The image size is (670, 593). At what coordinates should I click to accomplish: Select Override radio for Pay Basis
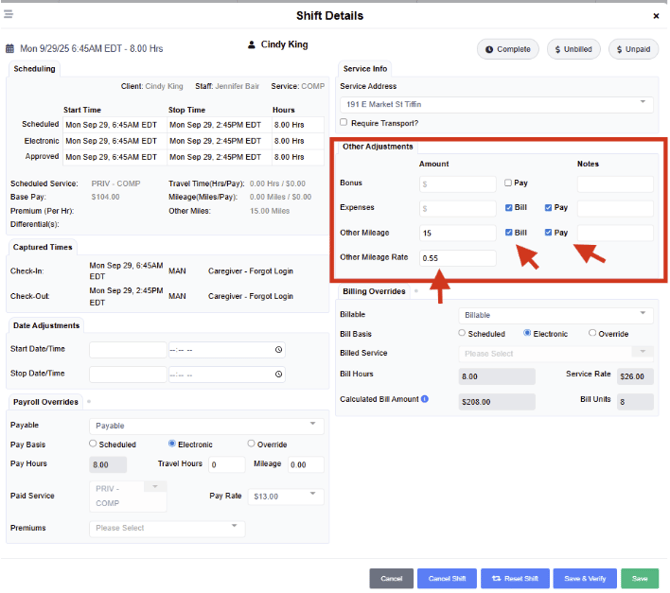pos(251,444)
